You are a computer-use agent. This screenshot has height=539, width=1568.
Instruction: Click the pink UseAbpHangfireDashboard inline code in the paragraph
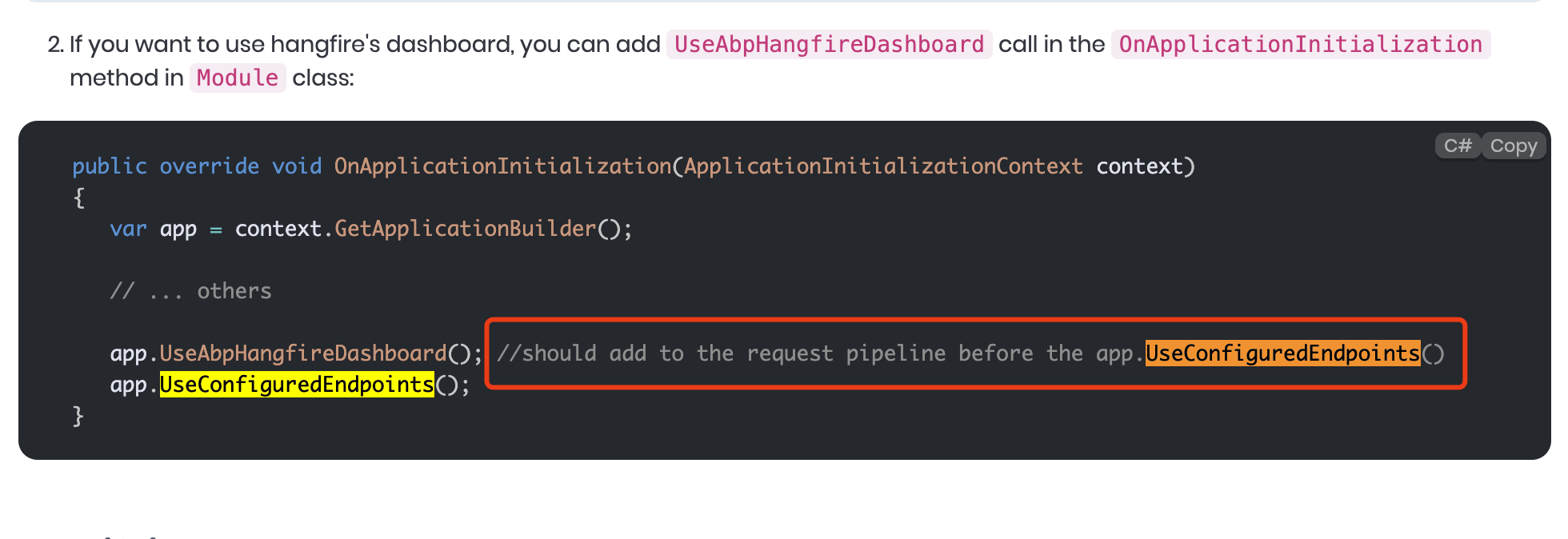[x=829, y=44]
